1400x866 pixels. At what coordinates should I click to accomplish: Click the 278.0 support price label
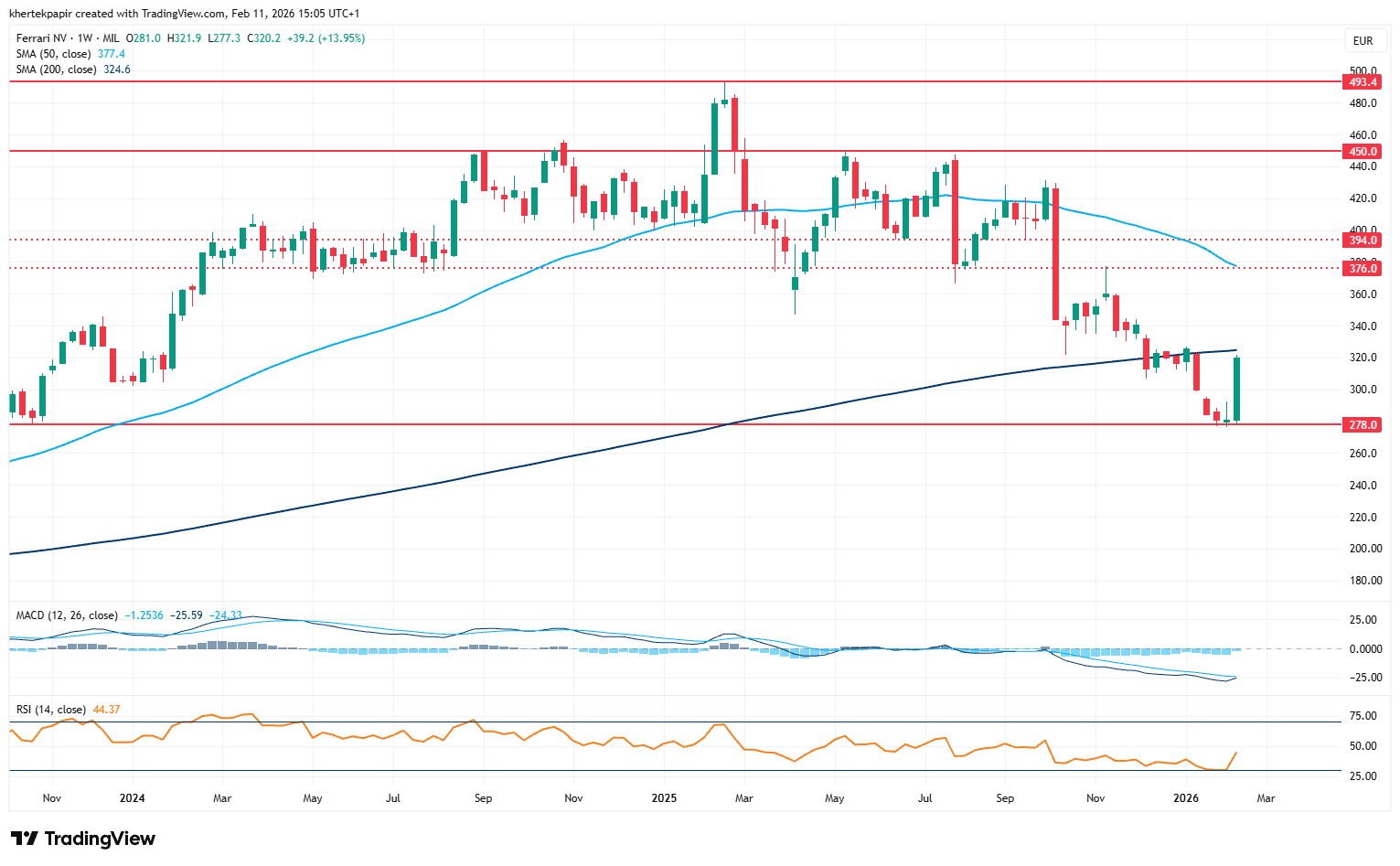pos(1363,425)
